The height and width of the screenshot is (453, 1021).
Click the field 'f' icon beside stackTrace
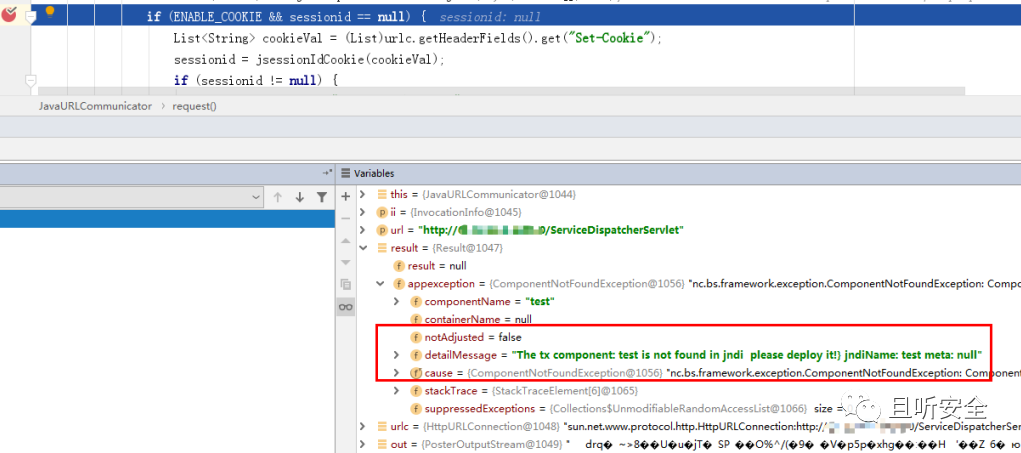tap(415, 391)
